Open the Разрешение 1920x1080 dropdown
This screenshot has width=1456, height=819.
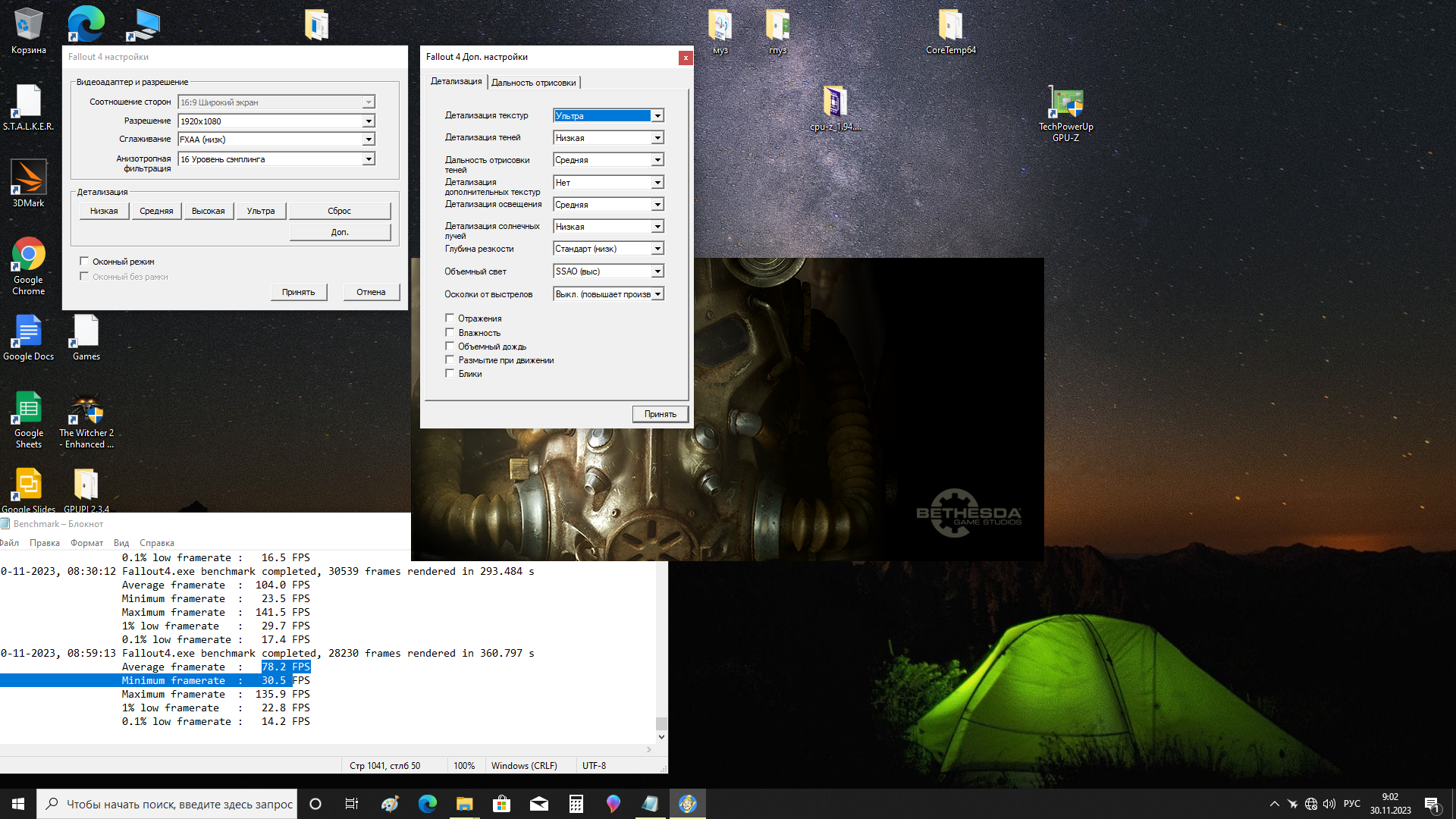[369, 121]
